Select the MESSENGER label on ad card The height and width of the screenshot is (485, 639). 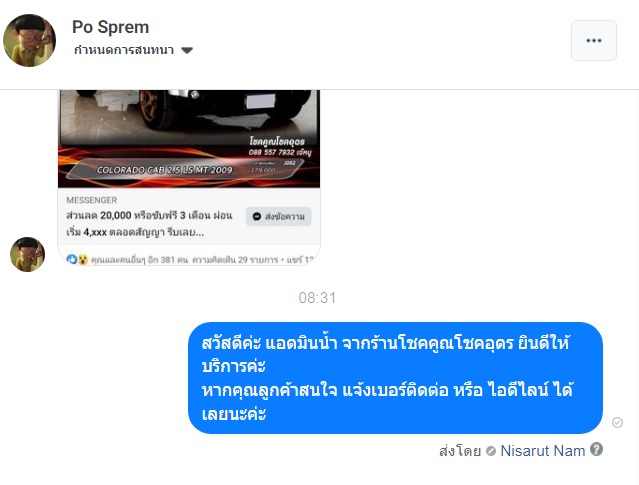(92, 200)
